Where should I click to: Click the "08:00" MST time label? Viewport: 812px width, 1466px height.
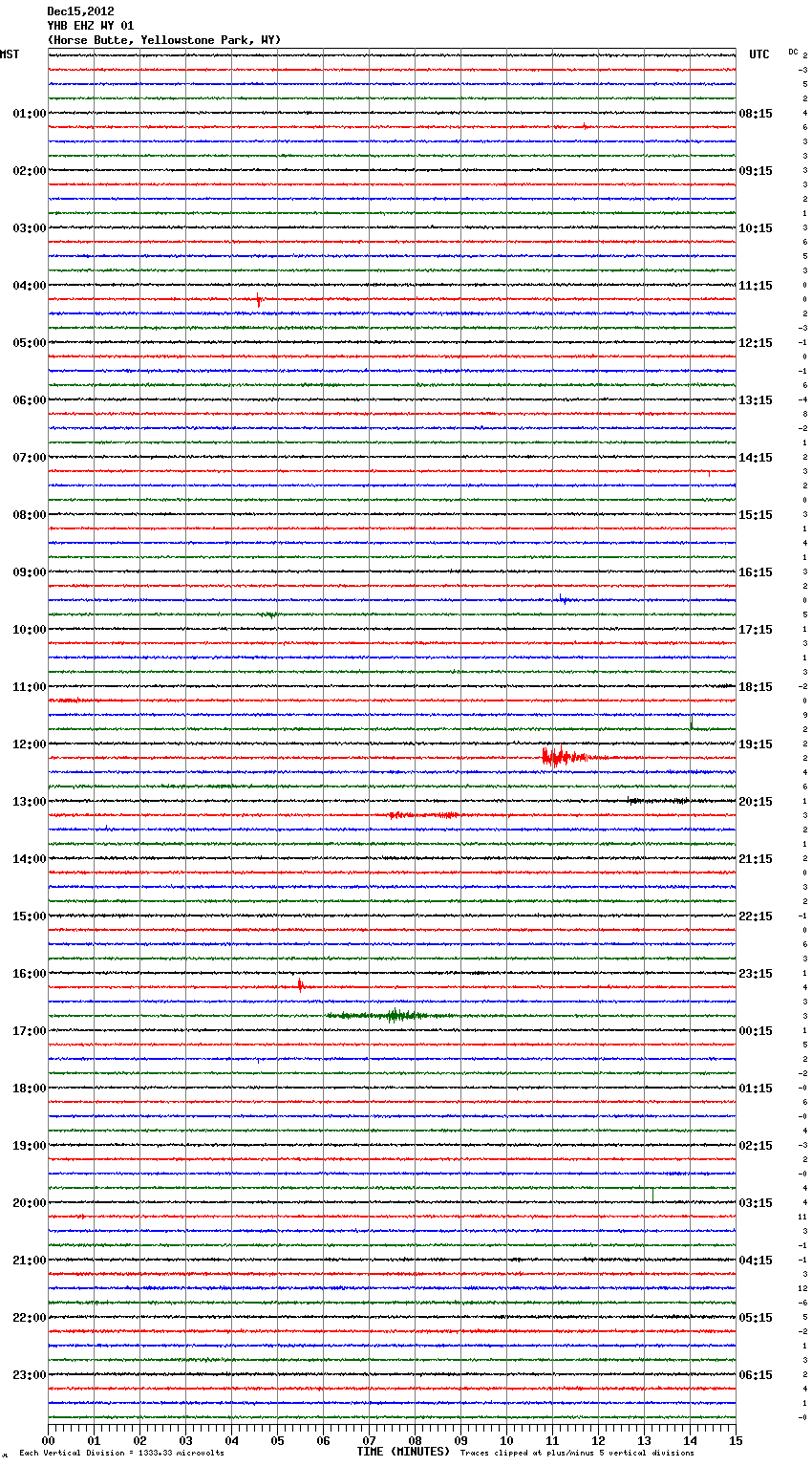30,515
